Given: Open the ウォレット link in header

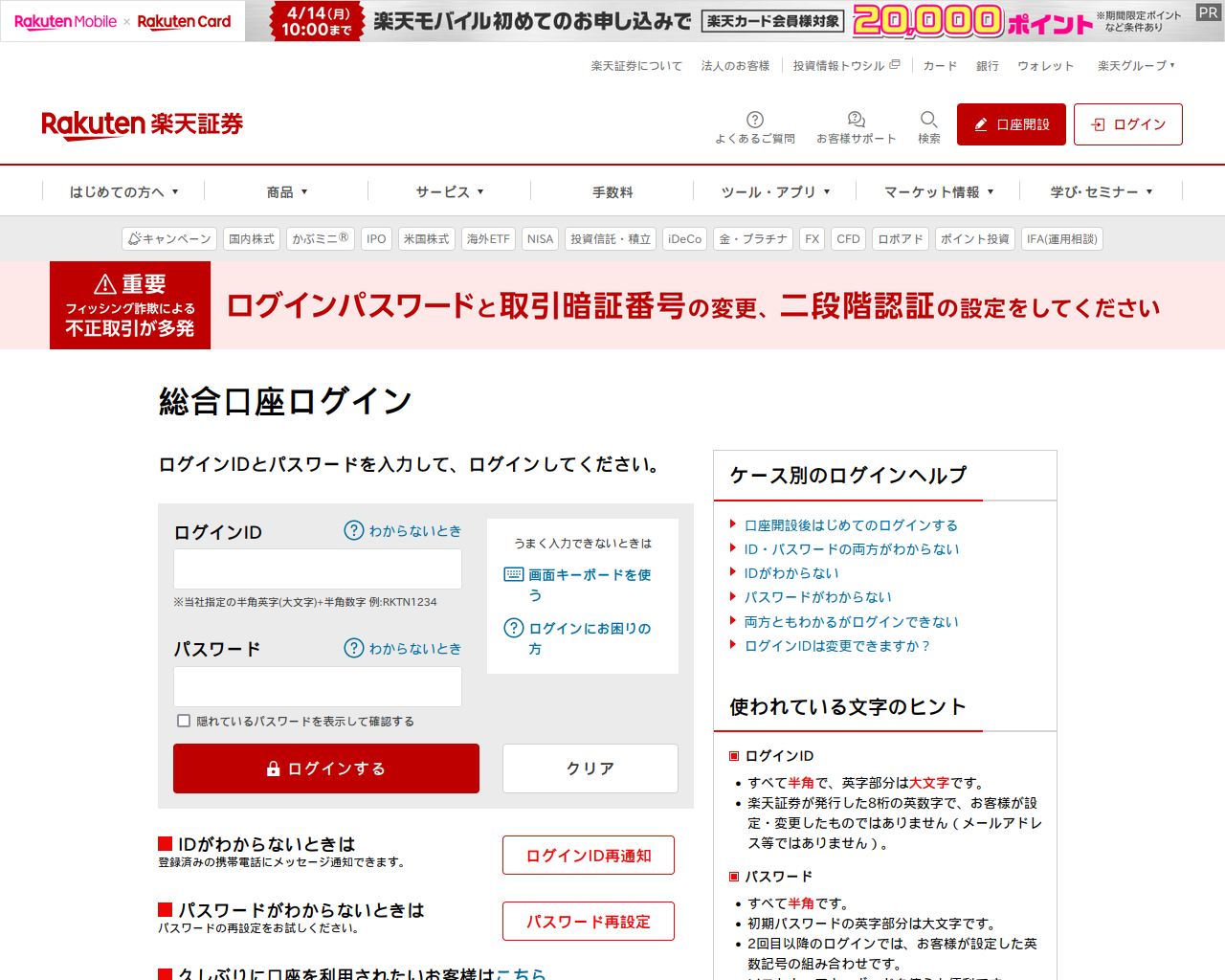Looking at the screenshot, I should [x=1046, y=66].
